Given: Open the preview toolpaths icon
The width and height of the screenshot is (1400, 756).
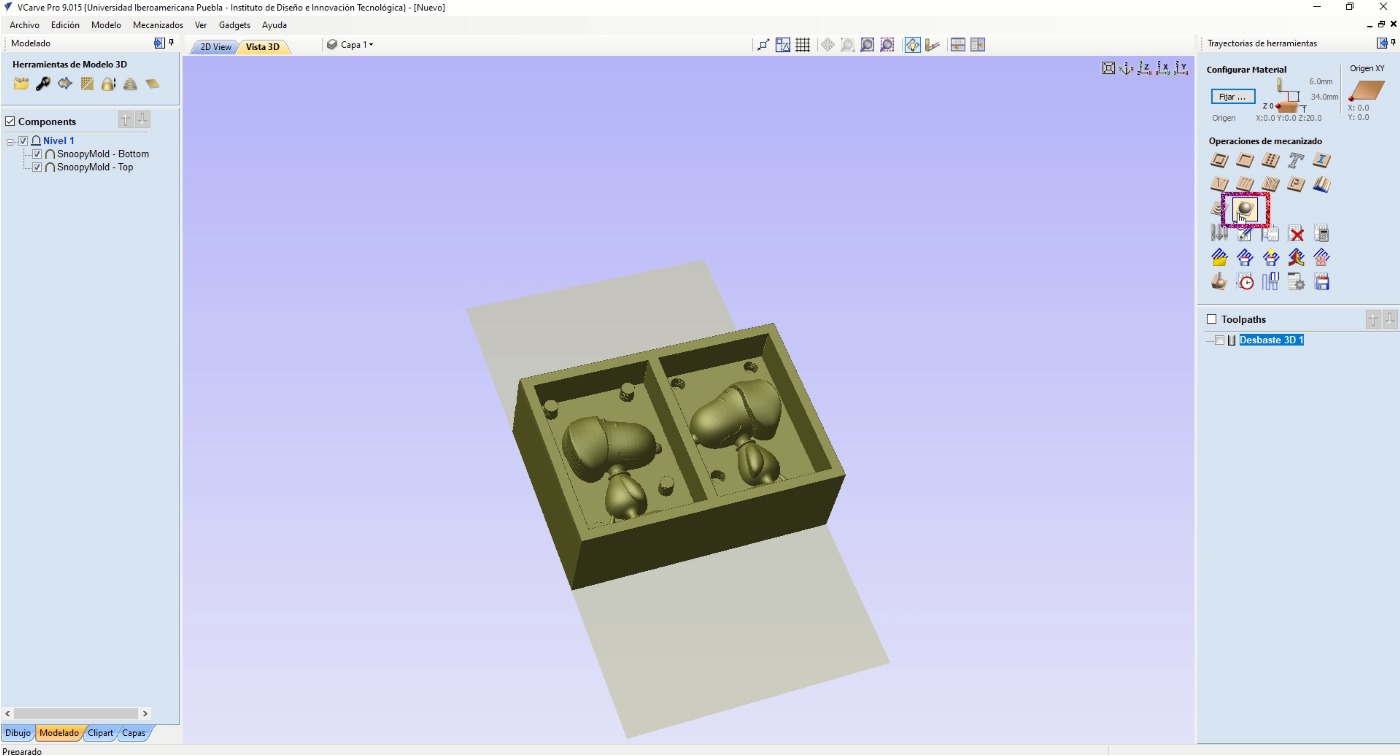Looking at the screenshot, I should pyautogui.click(x=1219, y=282).
